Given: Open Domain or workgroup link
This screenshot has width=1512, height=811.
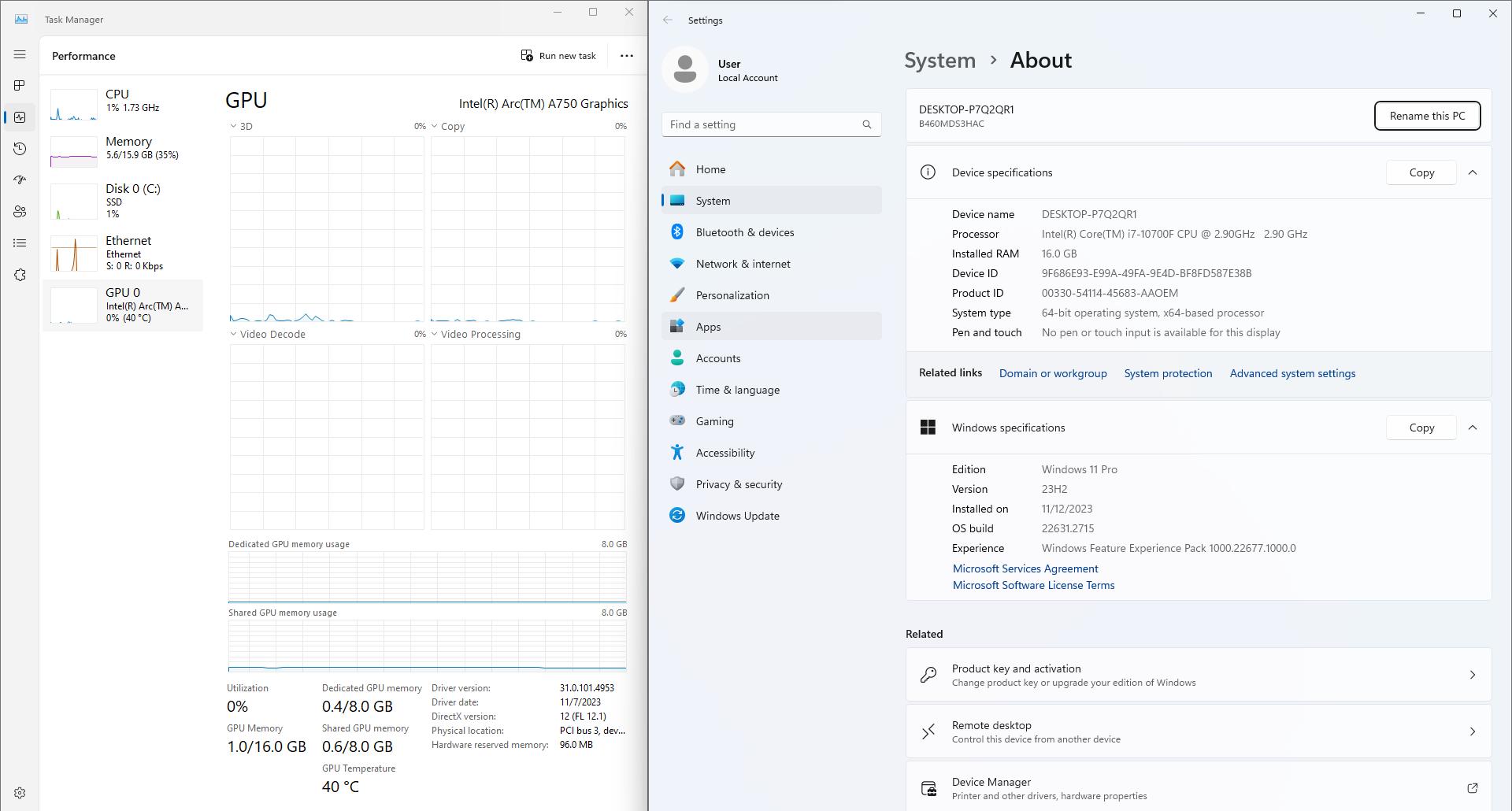Looking at the screenshot, I should (1053, 373).
